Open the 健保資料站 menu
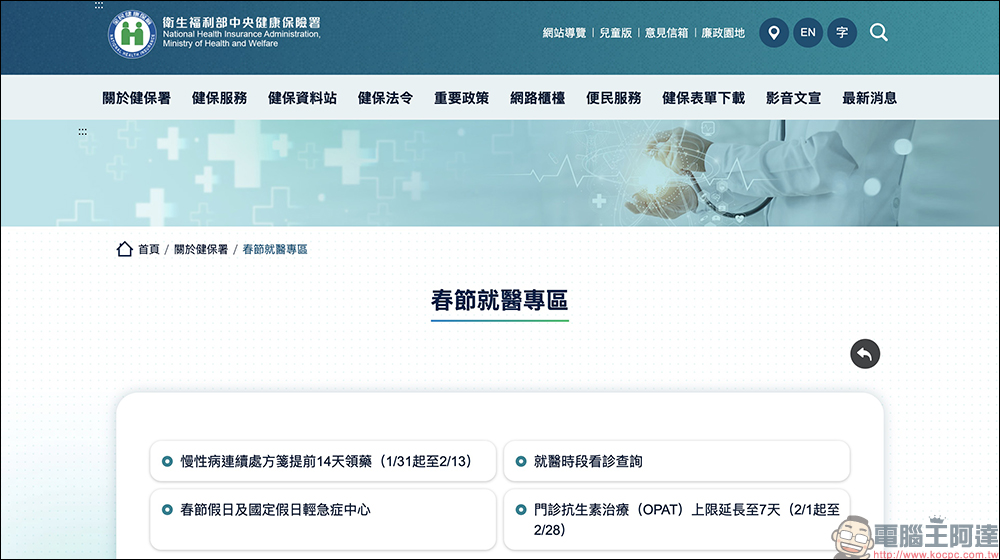The height and width of the screenshot is (560, 1000). (x=302, y=98)
